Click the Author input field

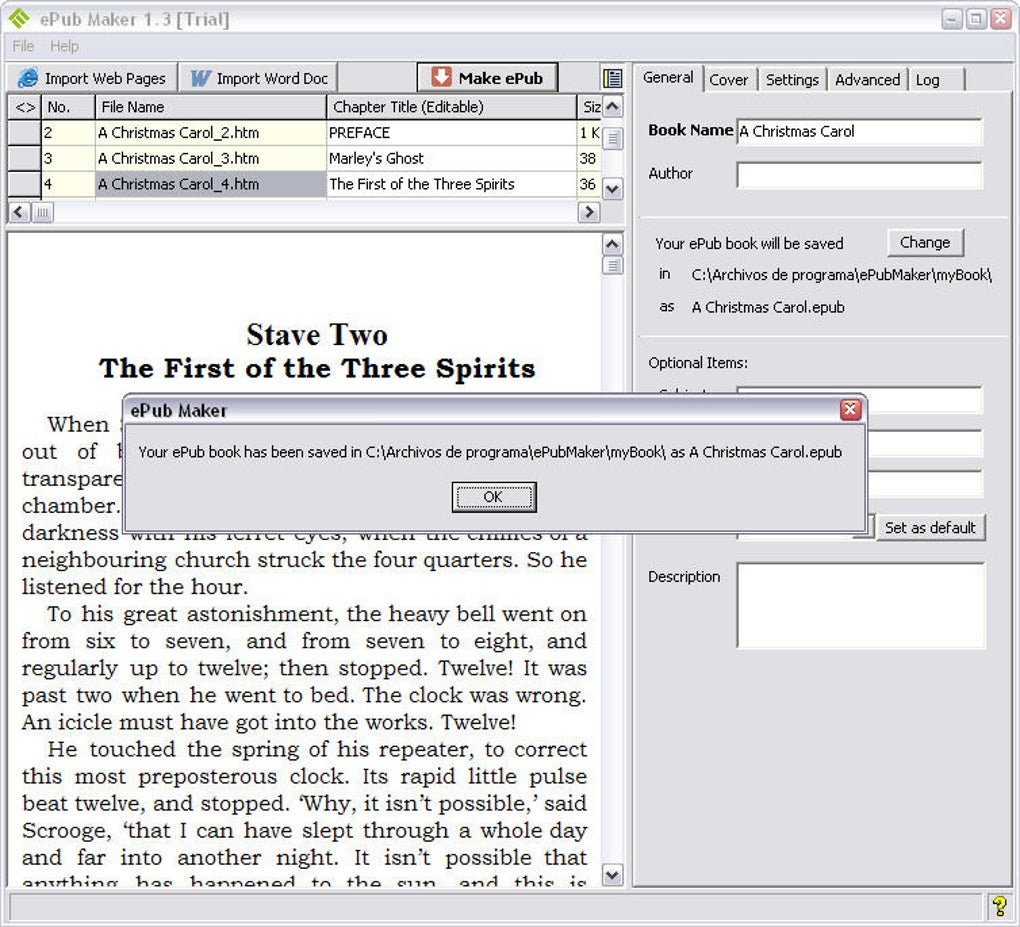tap(859, 175)
